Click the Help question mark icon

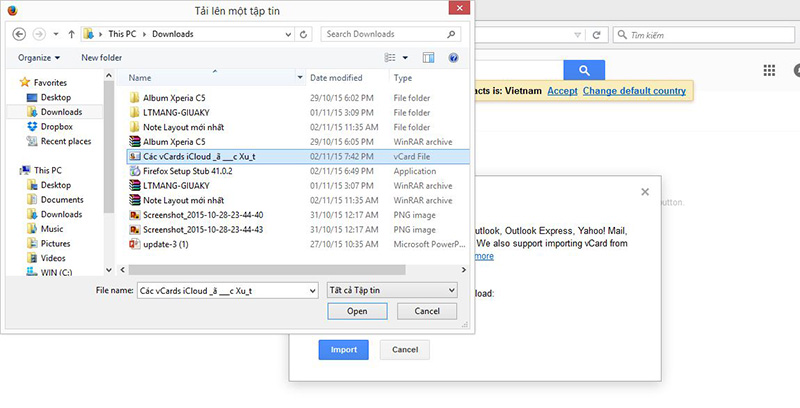pos(453,58)
